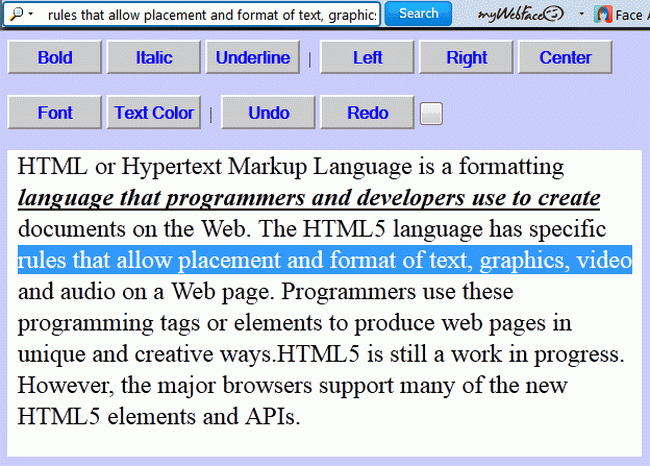Apply Italic formatting

(154, 57)
